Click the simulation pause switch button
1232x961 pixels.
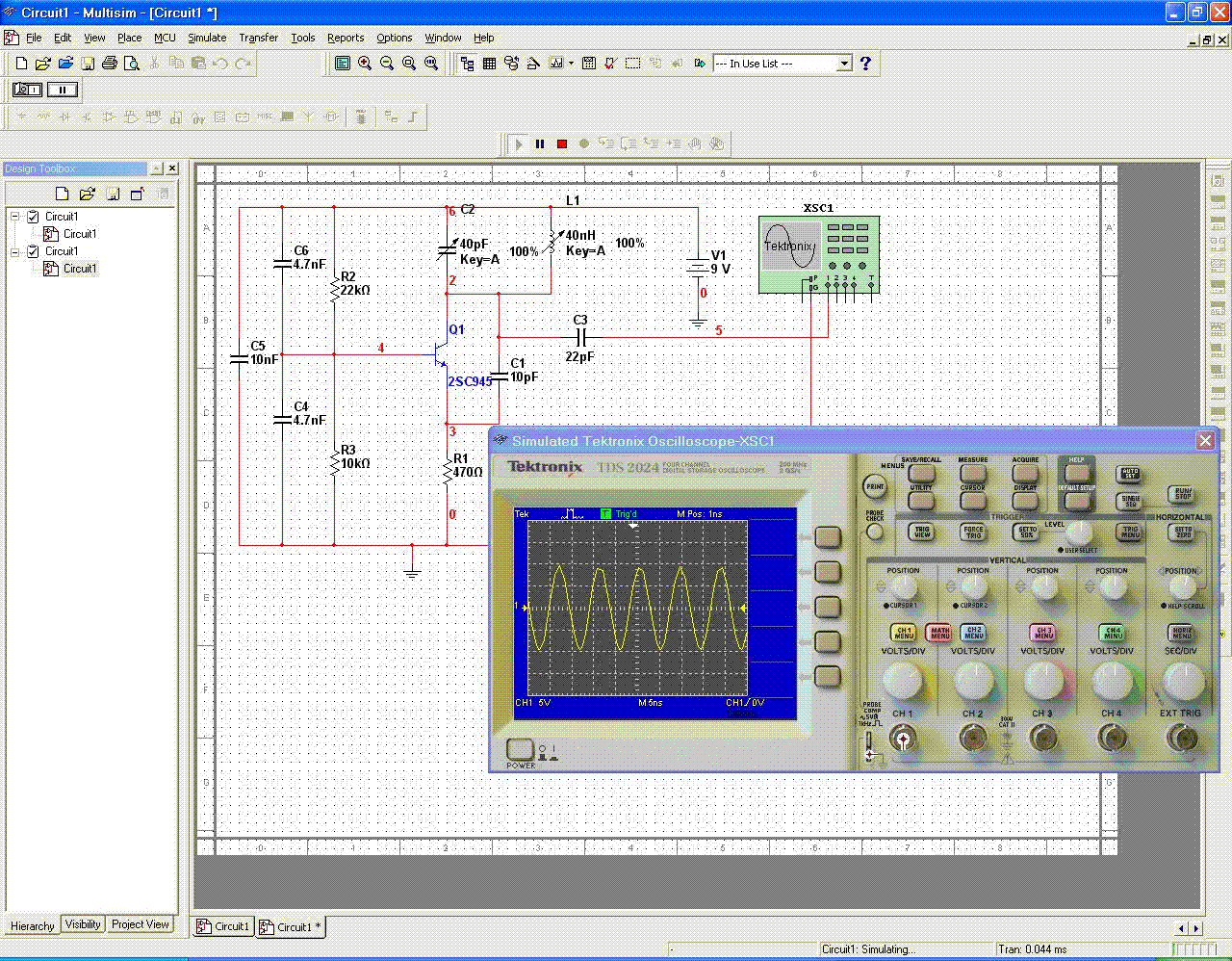point(63,90)
